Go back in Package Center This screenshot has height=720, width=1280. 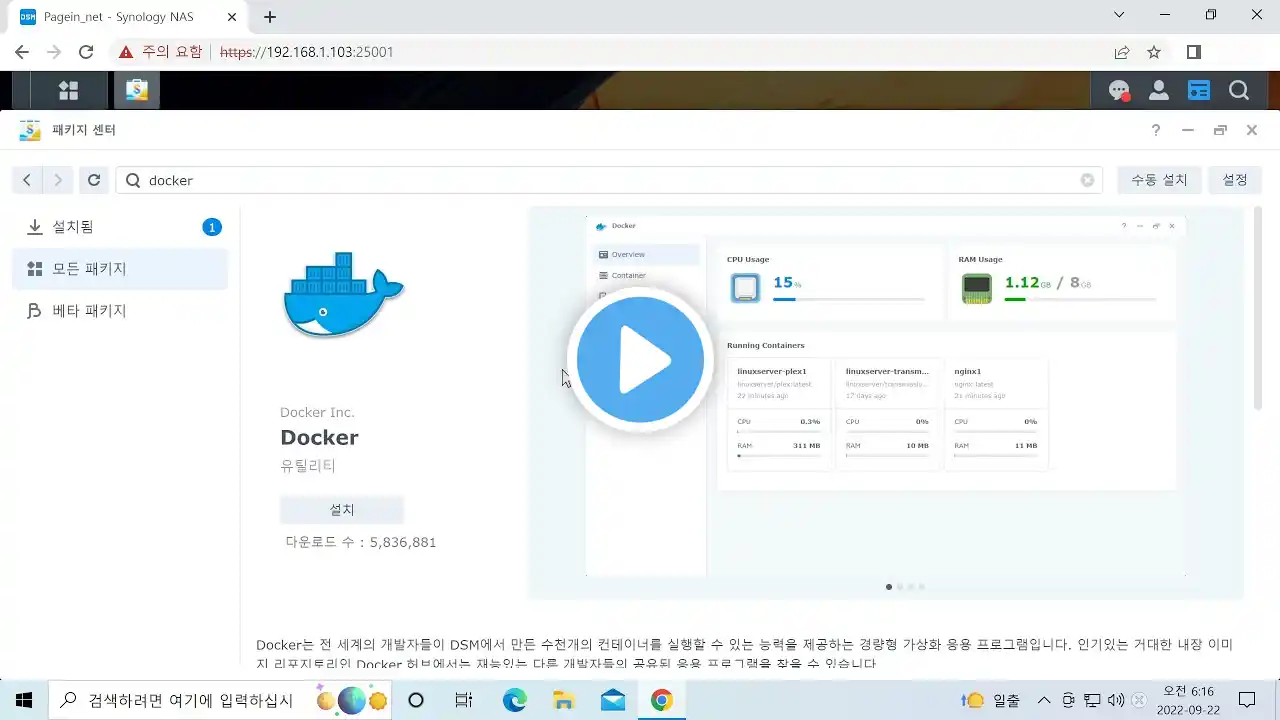click(x=27, y=180)
